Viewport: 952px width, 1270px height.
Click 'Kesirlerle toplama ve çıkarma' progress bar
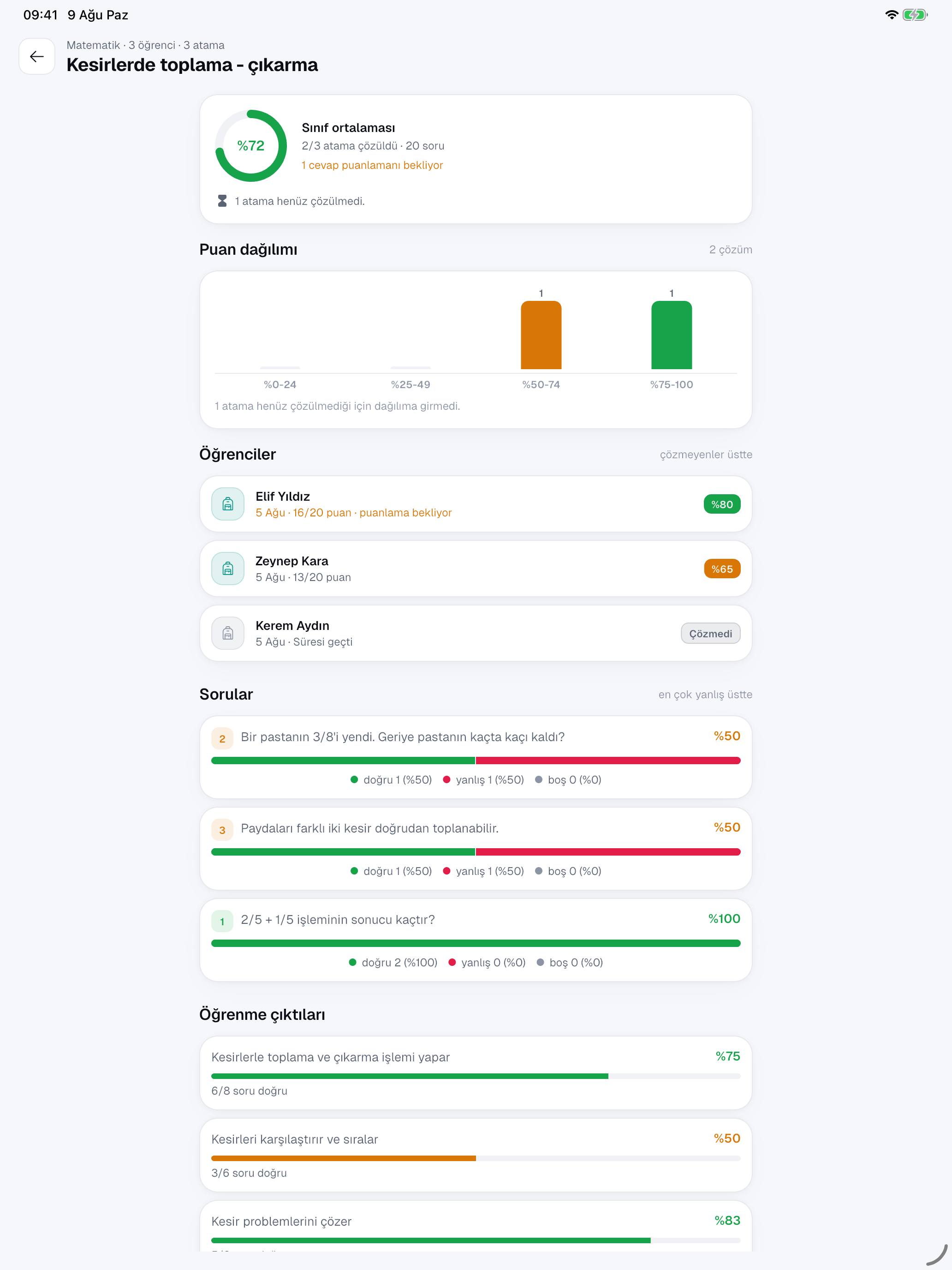[476, 1076]
